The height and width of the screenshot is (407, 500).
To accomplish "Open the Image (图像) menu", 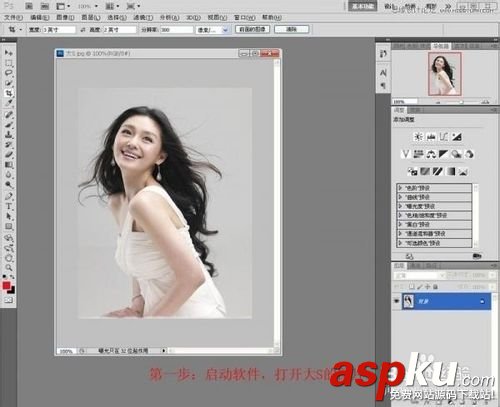I will 65,17.
